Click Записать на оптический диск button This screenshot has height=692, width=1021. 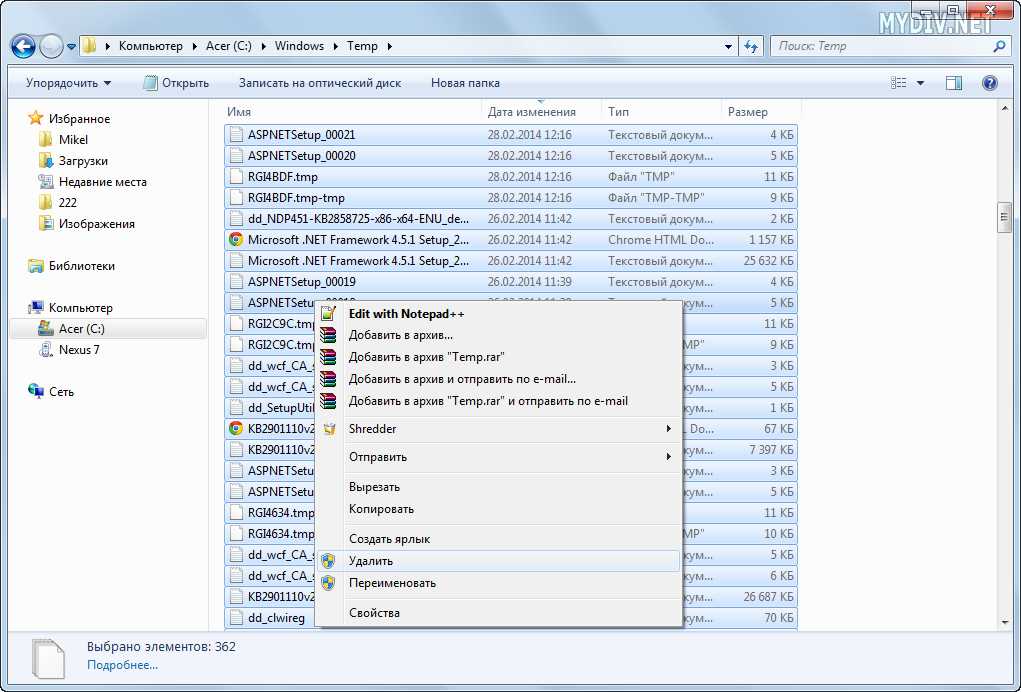point(320,83)
